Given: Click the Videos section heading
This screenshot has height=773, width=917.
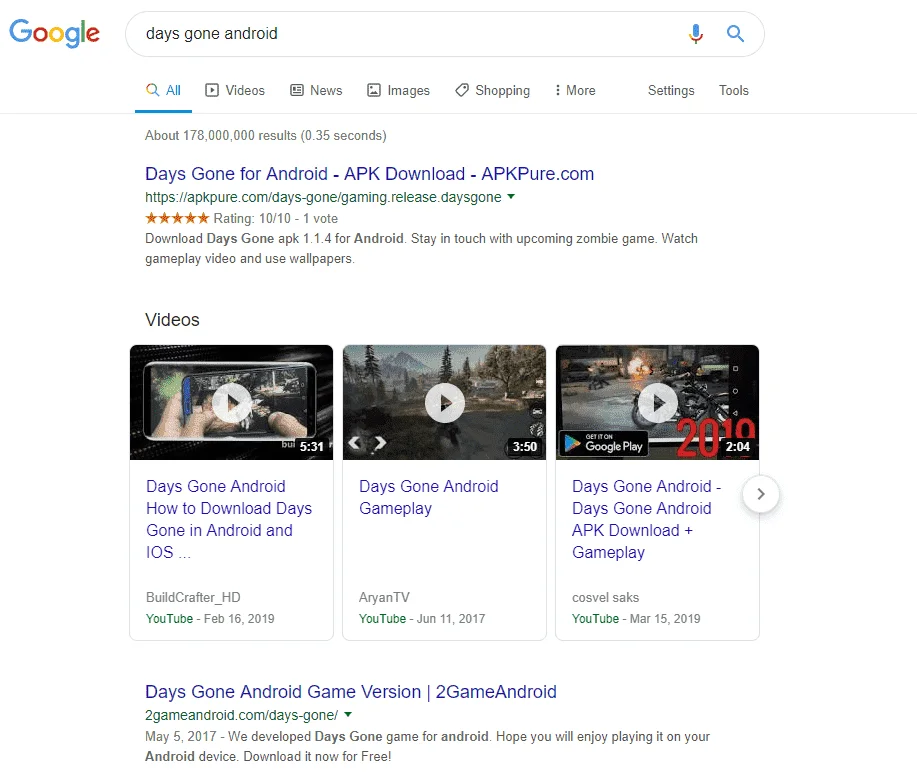Looking at the screenshot, I should 172,320.
